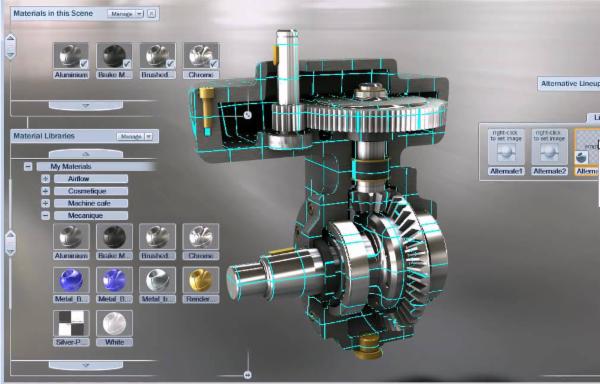Choose the checkered Silver-P material
600x384 pixels.
[x=71, y=323]
